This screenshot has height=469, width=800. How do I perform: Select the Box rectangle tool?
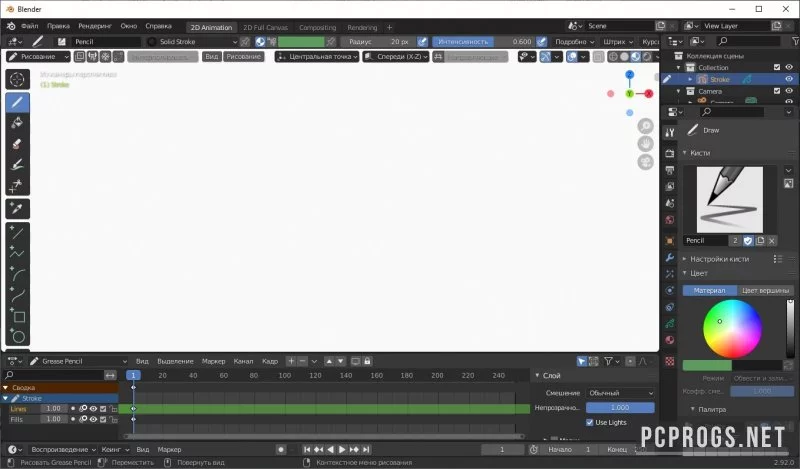click(17, 316)
